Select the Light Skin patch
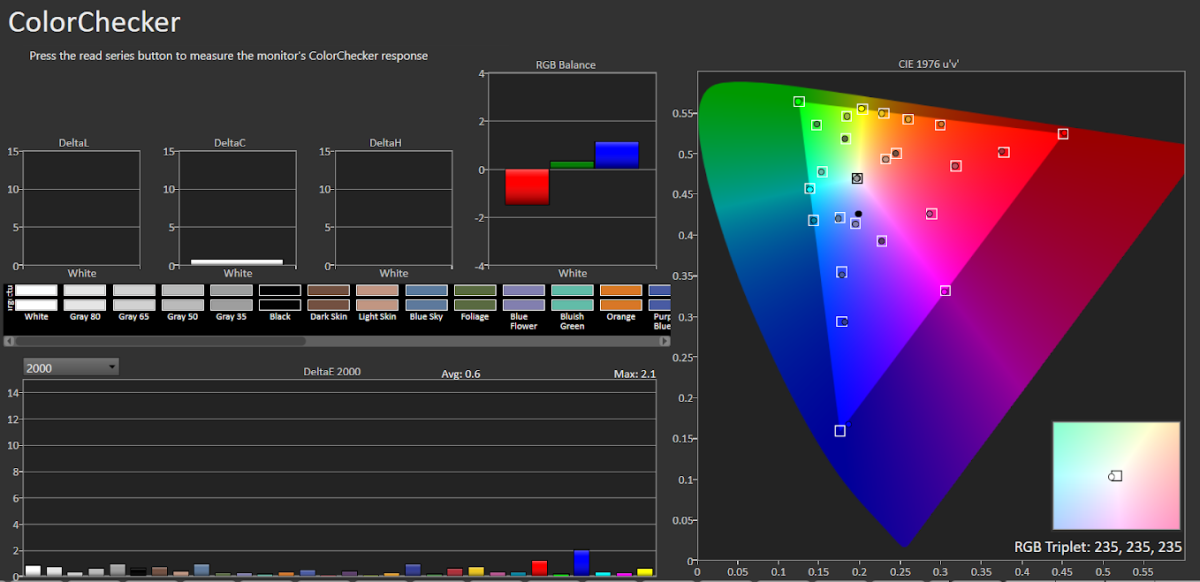 377,297
